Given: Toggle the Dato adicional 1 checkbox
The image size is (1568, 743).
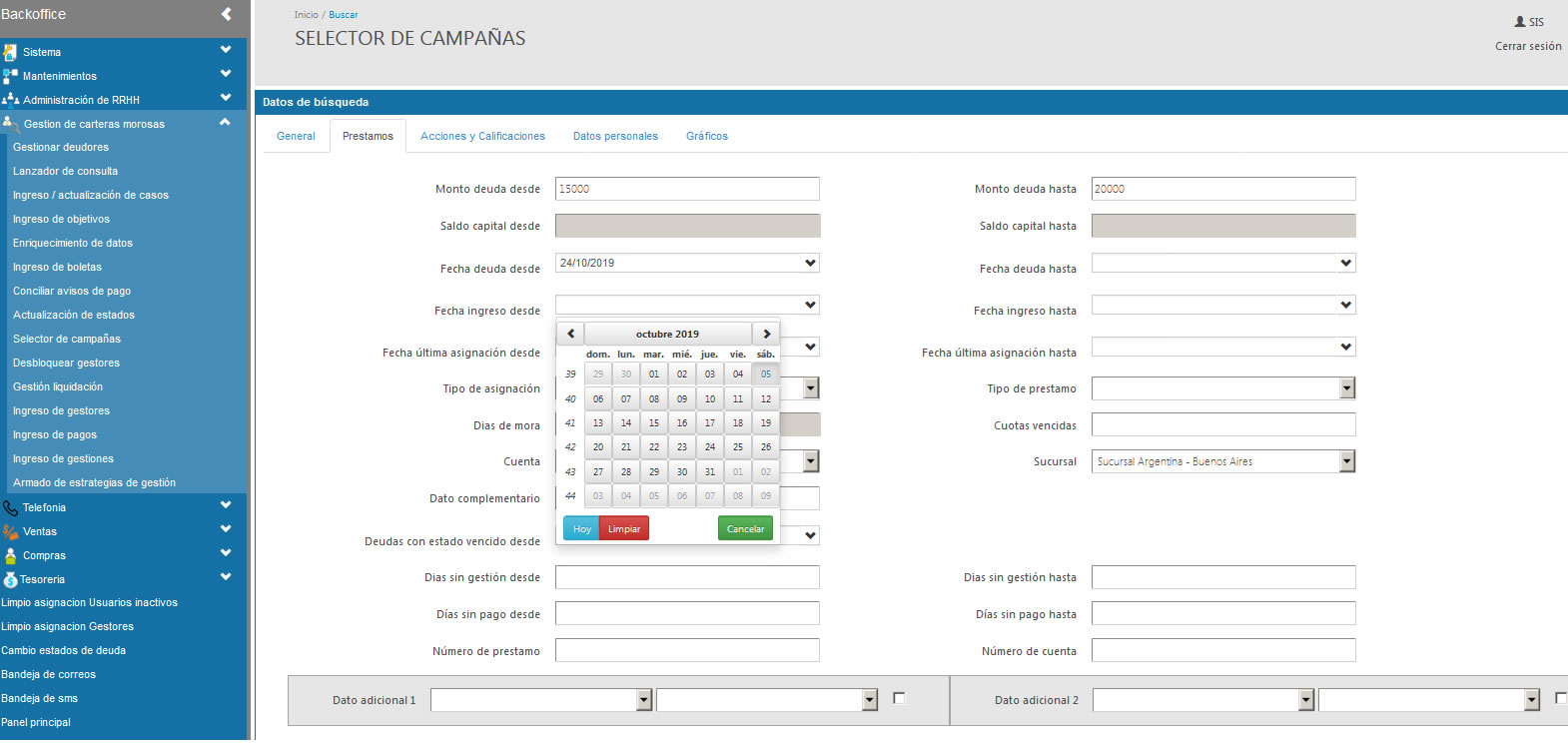Looking at the screenshot, I should [x=899, y=698].
